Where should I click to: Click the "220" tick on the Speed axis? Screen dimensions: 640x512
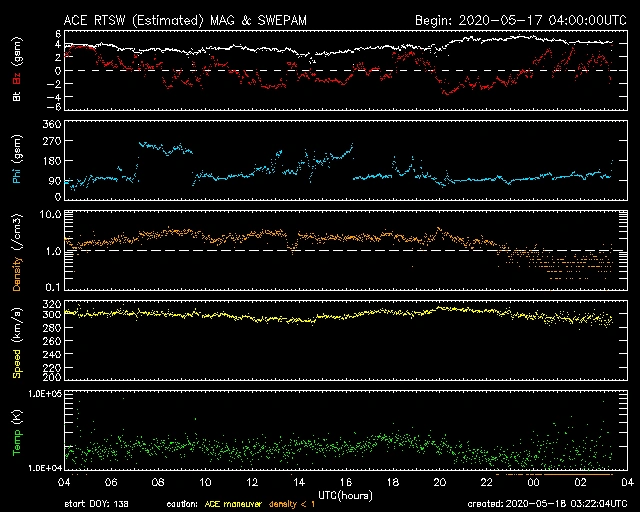point(52,367)
